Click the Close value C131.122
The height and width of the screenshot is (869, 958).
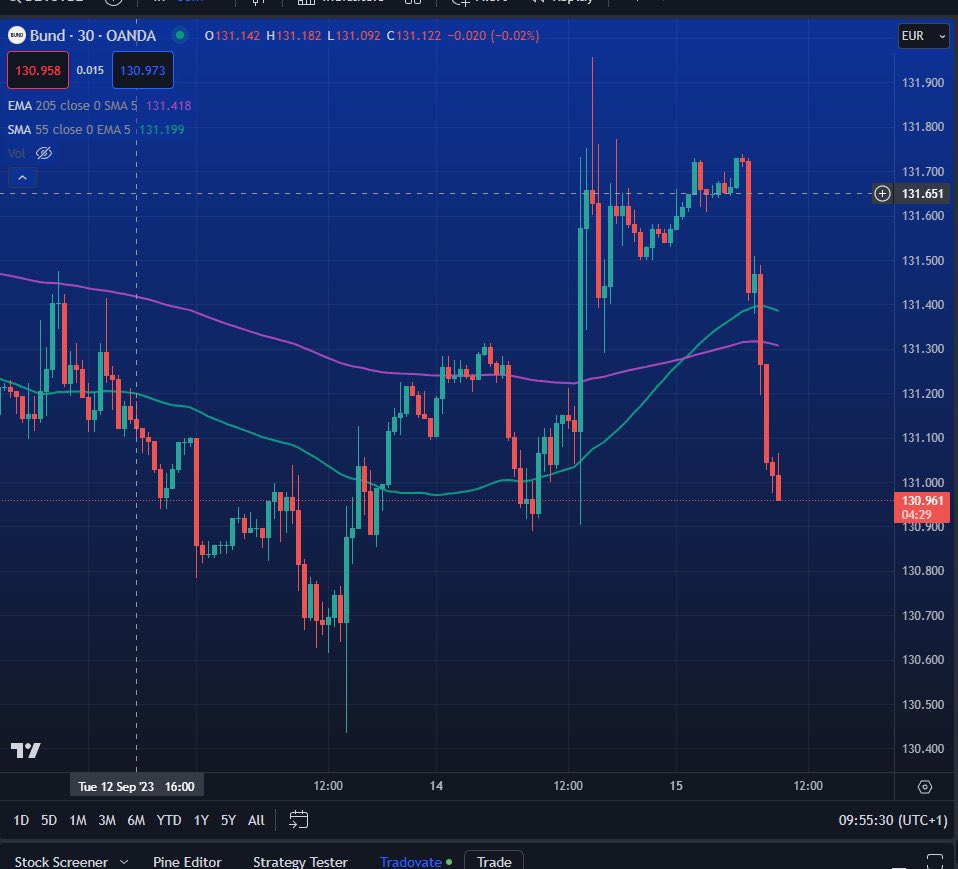click(414, 35)
